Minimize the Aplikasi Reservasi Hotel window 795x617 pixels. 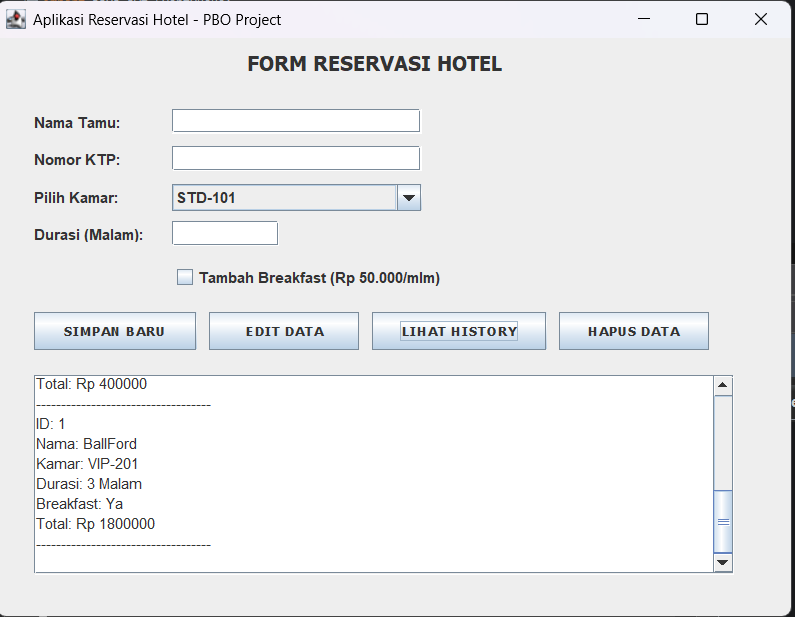643,19
